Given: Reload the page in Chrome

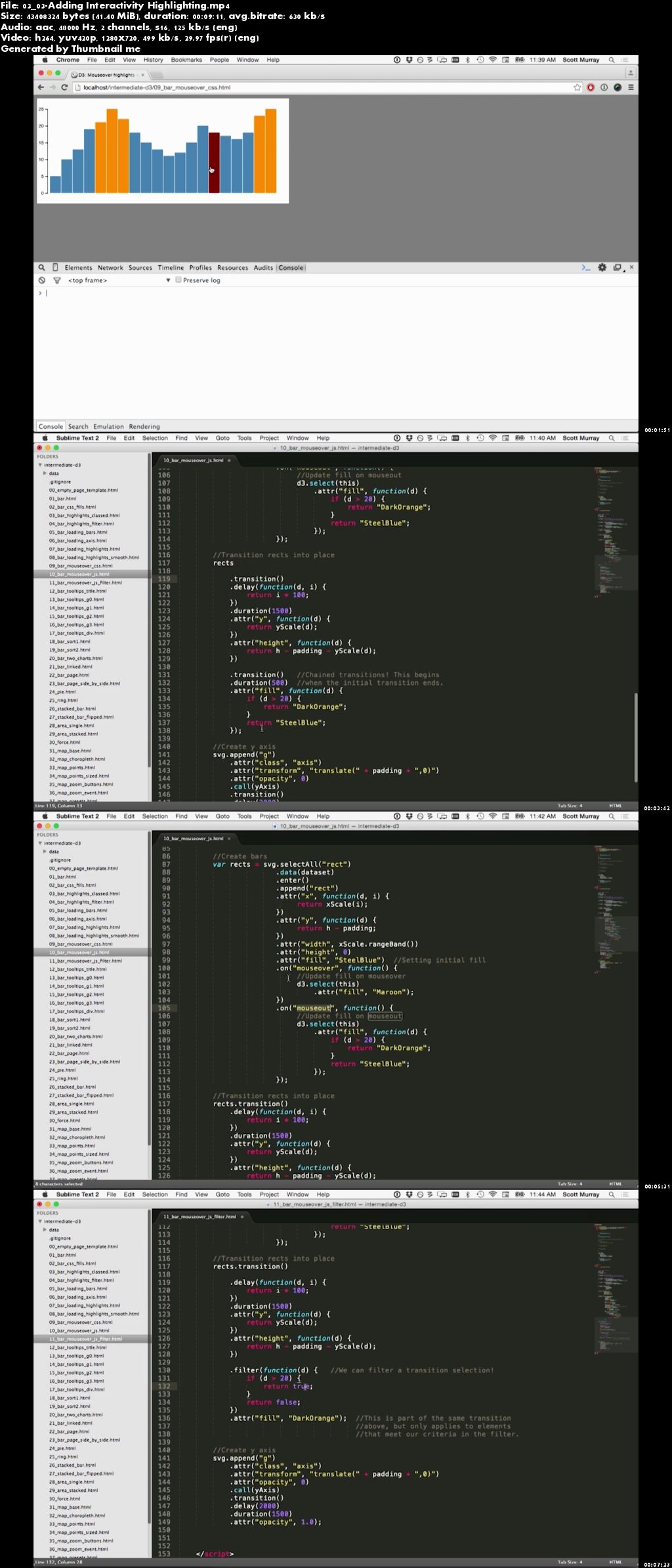Looking at the screenshot, I should tap(64, 87).
